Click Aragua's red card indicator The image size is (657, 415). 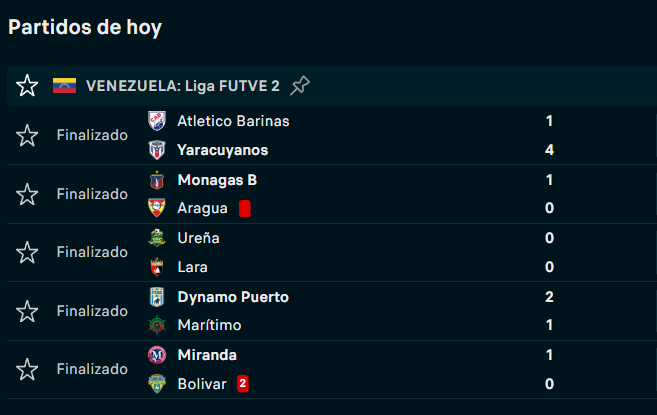244,208
